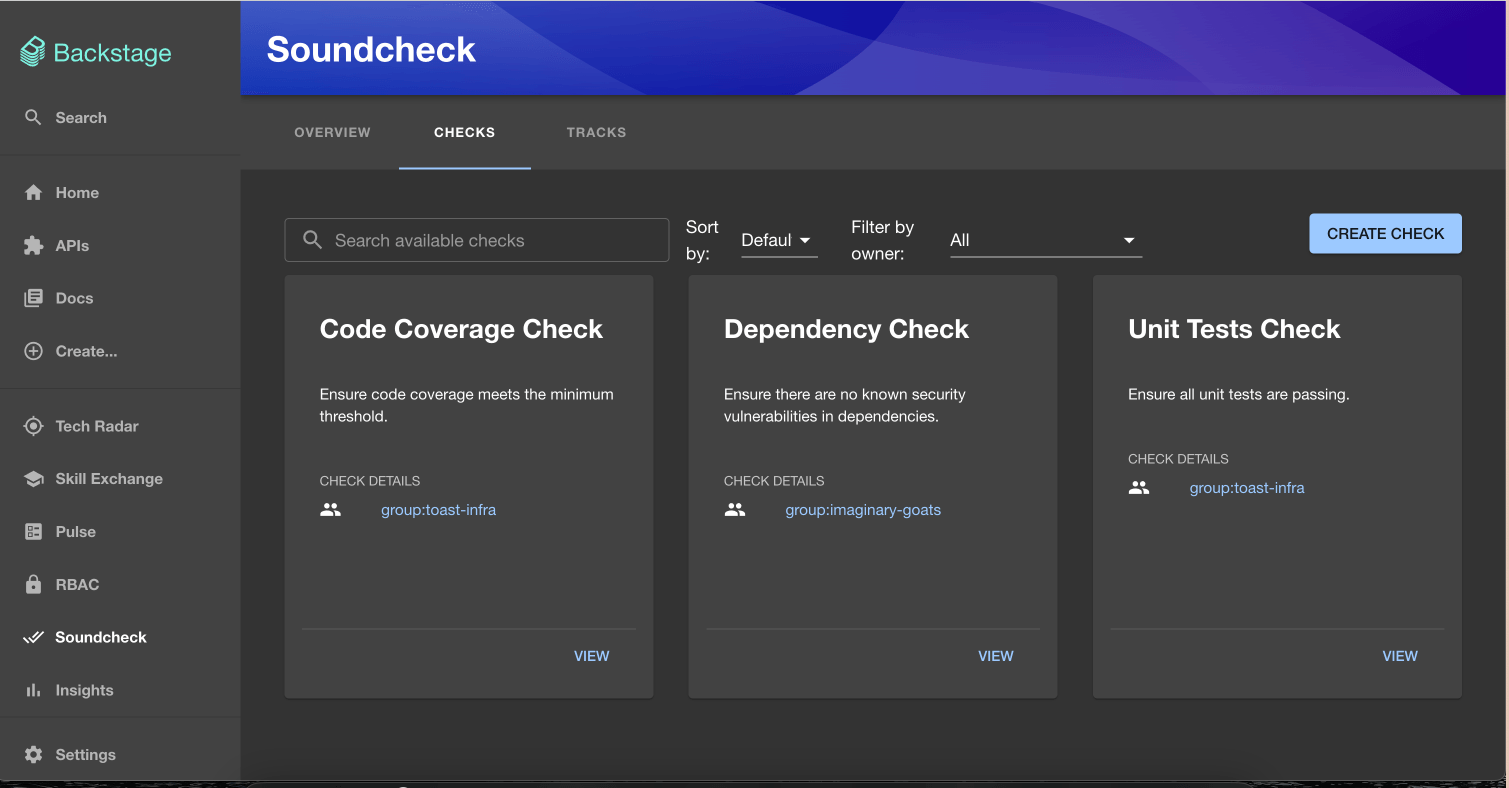The width and height of the screenshot is (1509, 788).
Task: Click the magnifier icon in checks search box
Action: click(312, 240)
